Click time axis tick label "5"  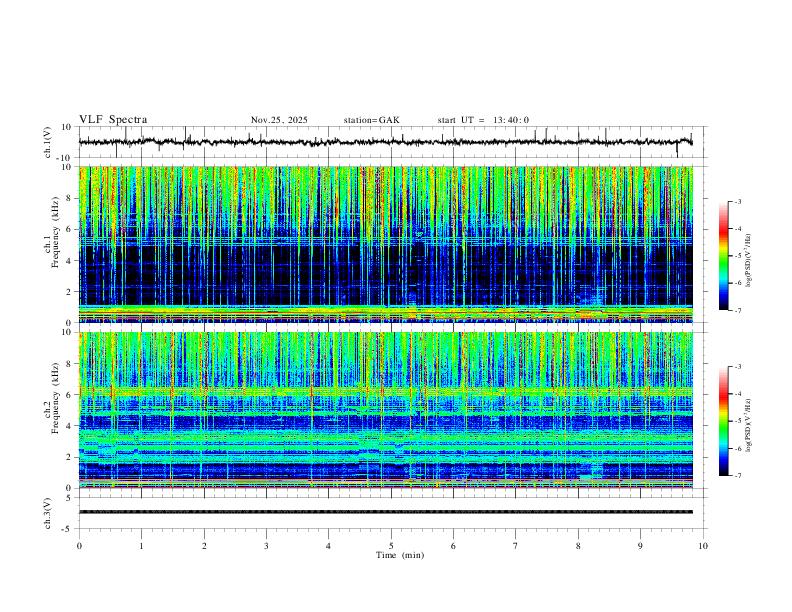point(391,546)
